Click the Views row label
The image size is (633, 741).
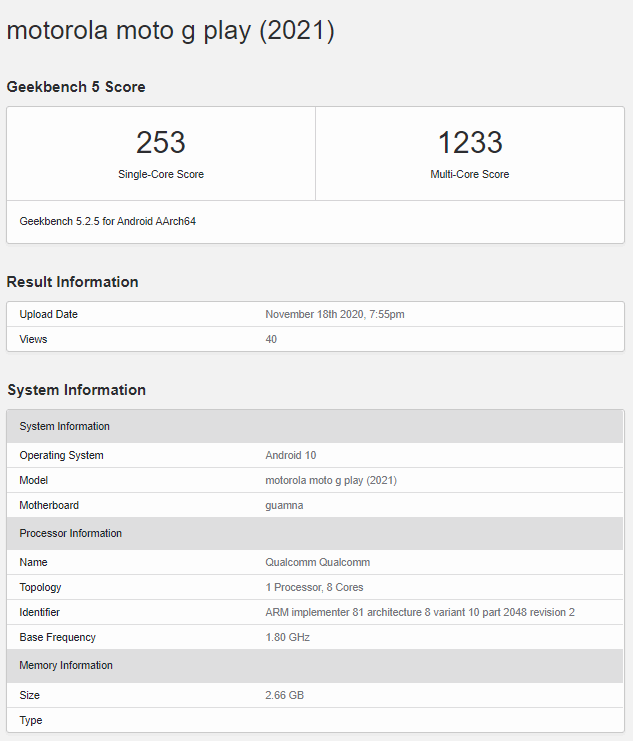click(33, 339)
